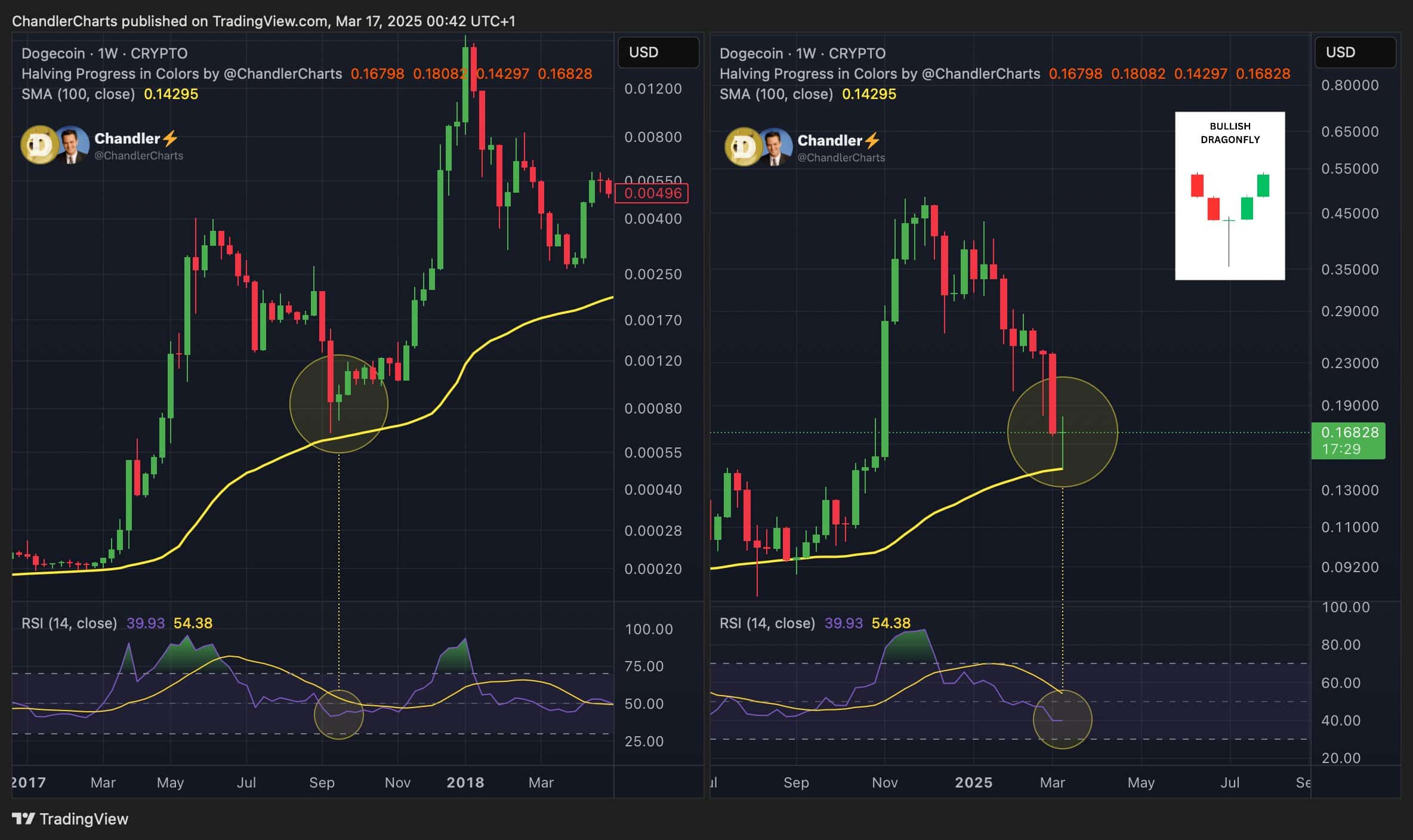1413x840 pixels.
Task: Click the yellow SMA value 0.14295 on right chart
Action: [869, 94]
